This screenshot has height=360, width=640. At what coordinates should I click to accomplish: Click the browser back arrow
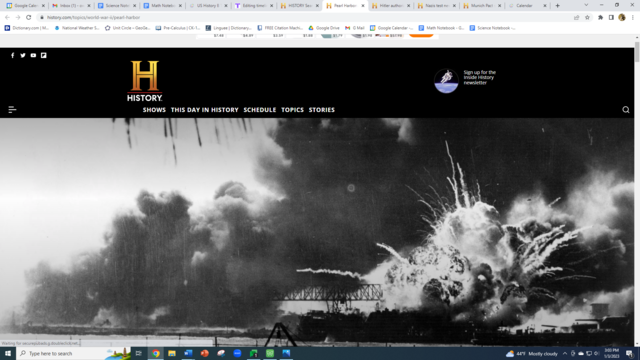tap(7, 17)
